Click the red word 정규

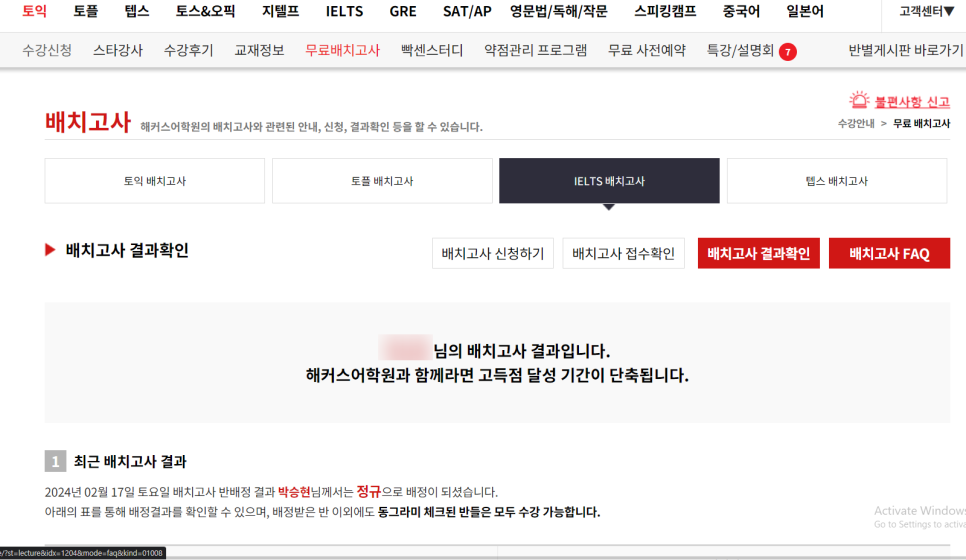point(368,491)
